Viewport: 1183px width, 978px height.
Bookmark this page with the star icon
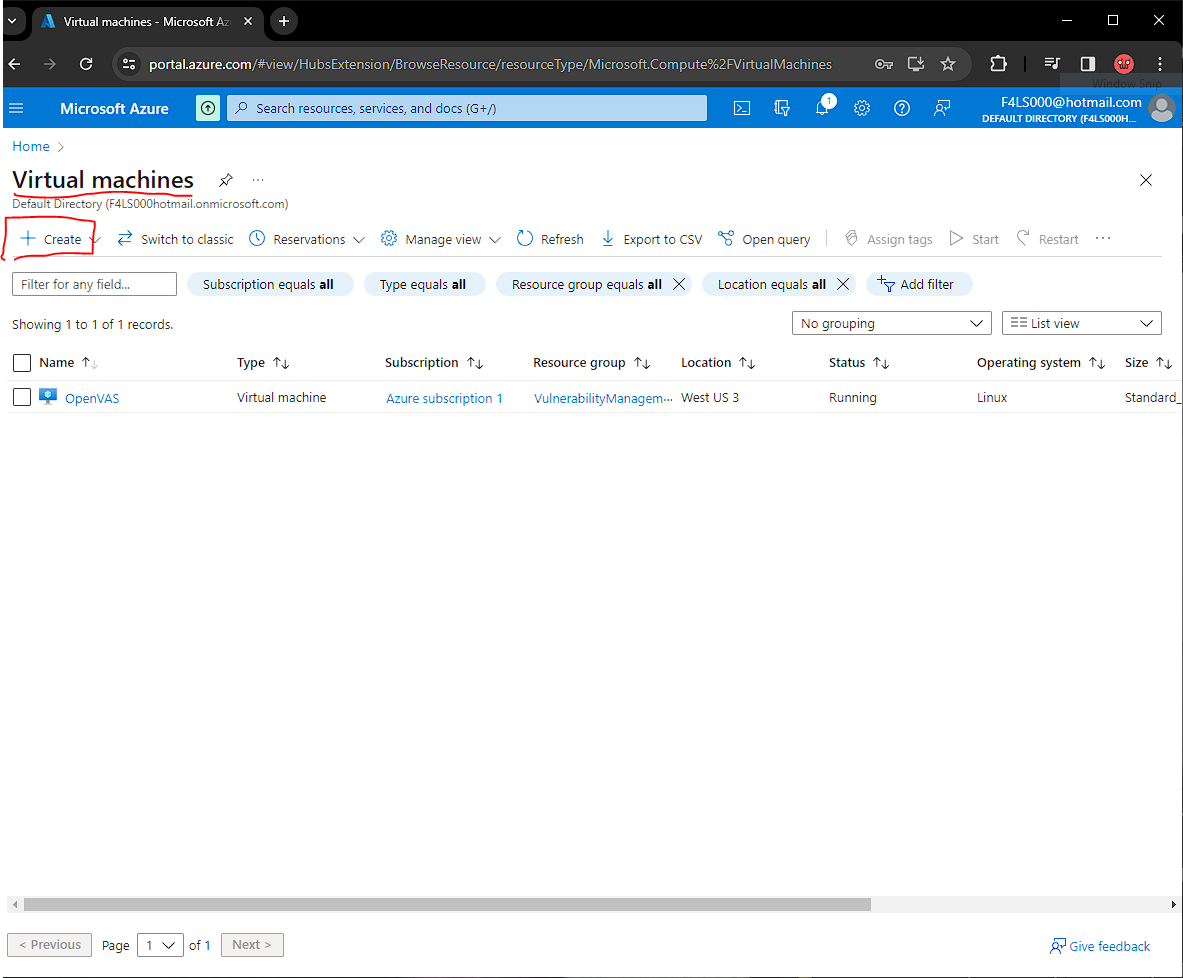[x=948, y=64]
